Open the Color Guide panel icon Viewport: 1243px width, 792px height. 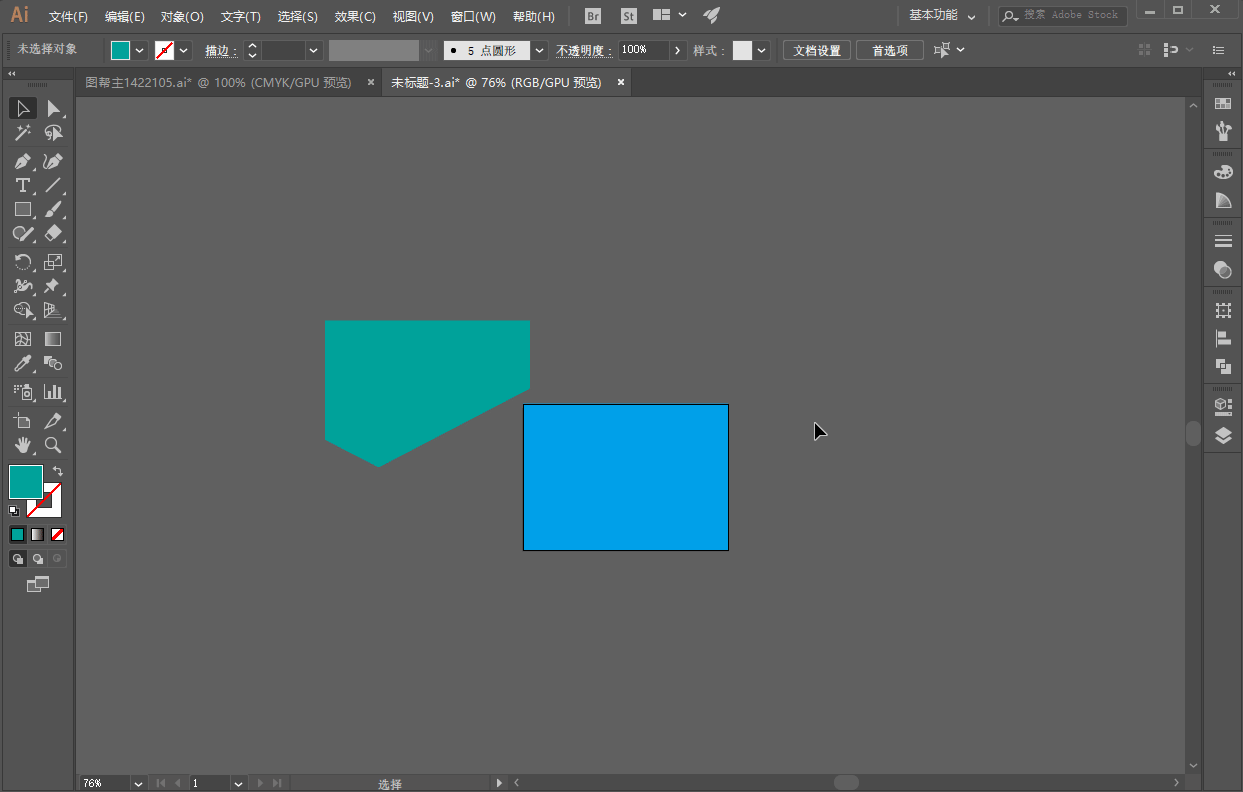1222,200
